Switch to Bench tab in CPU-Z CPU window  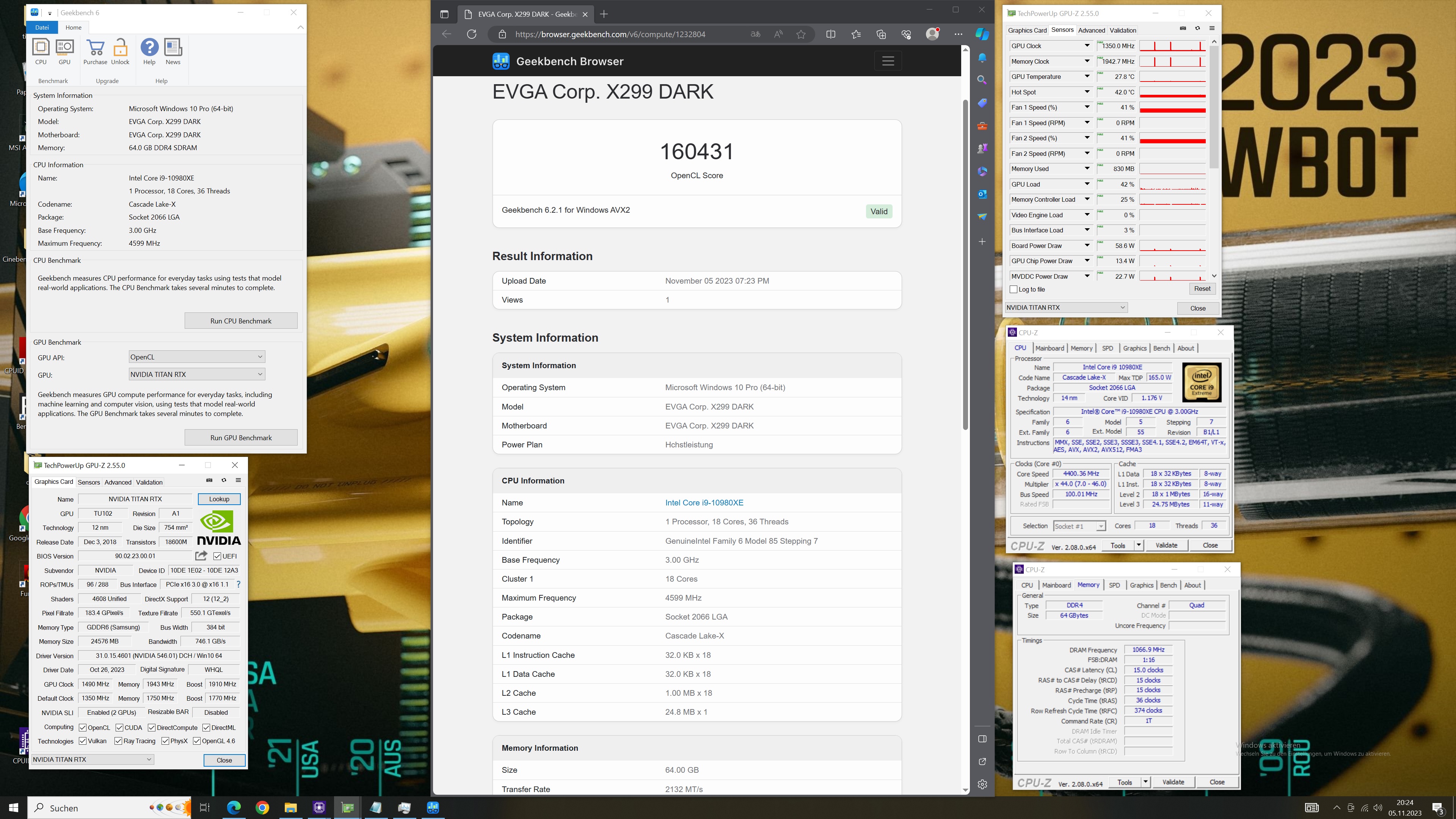point(1161,348)
